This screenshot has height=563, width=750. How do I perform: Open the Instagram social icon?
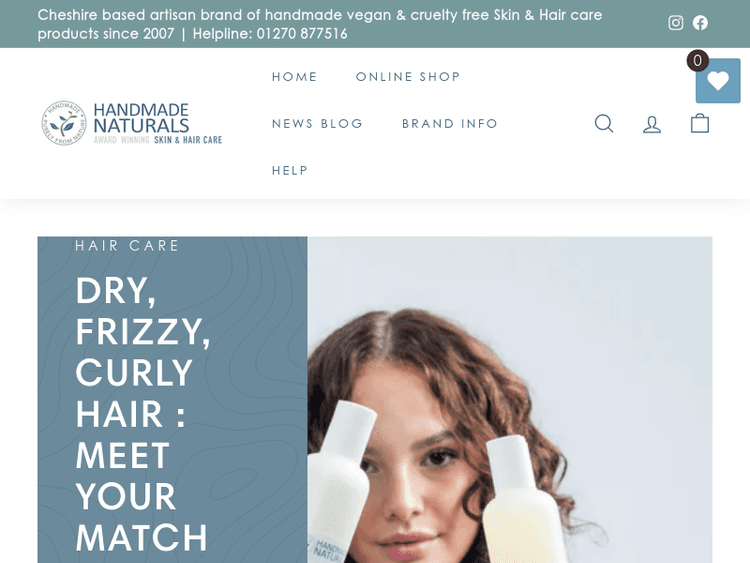[675, 23]
